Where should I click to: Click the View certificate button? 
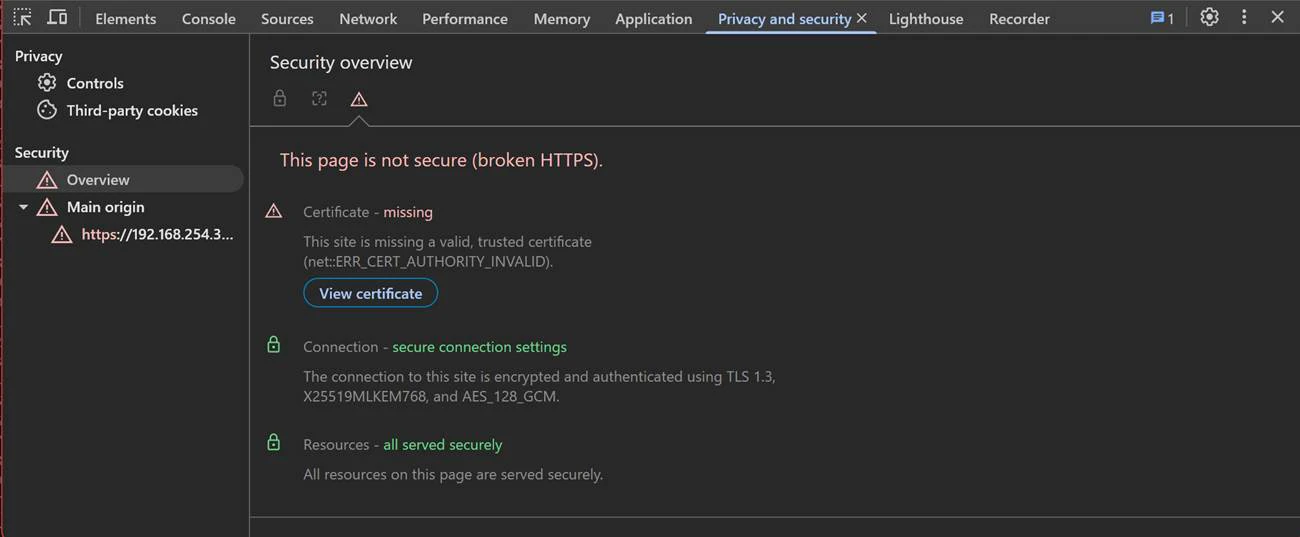[x=370, y=293]
